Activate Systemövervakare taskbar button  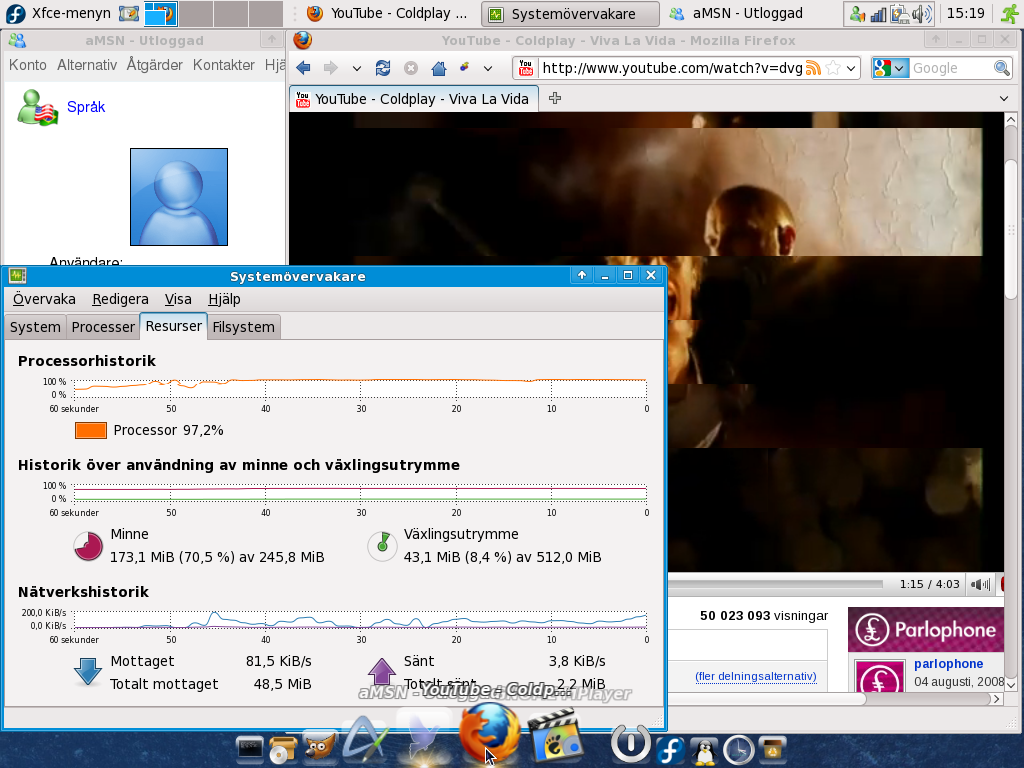point(569,14)
